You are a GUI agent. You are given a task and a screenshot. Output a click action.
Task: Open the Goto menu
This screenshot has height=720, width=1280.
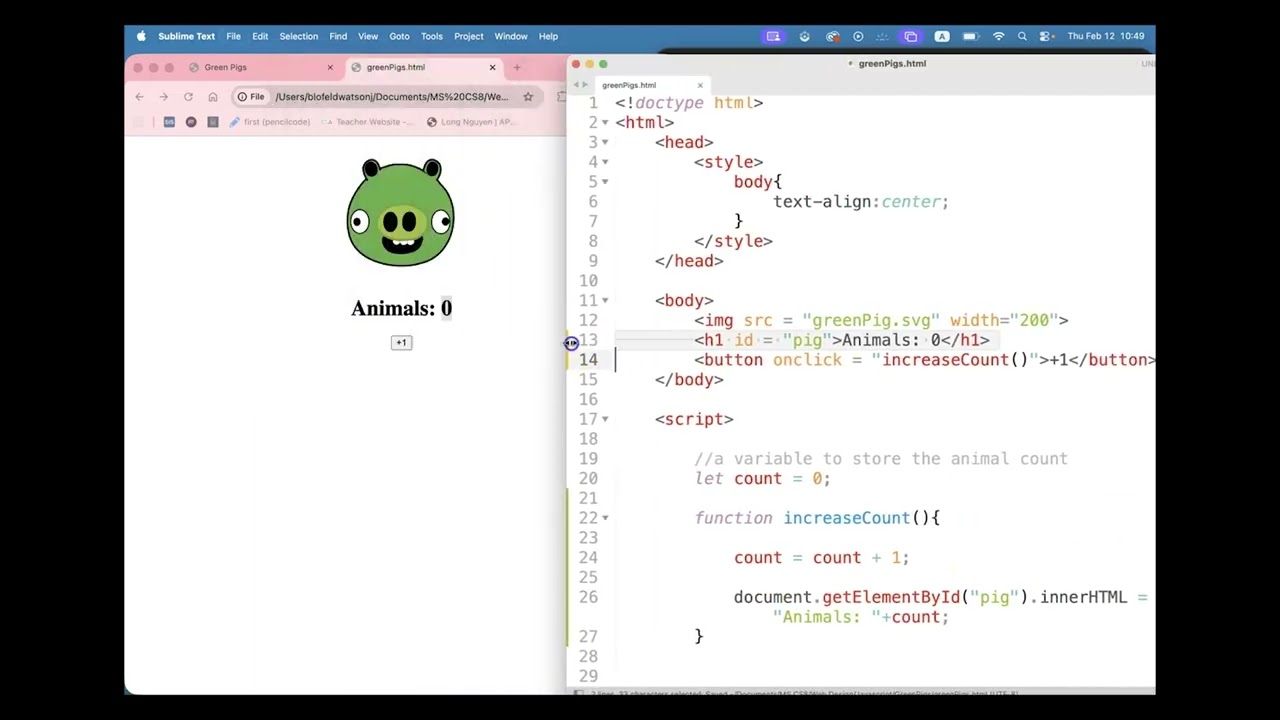click(399, 36)
